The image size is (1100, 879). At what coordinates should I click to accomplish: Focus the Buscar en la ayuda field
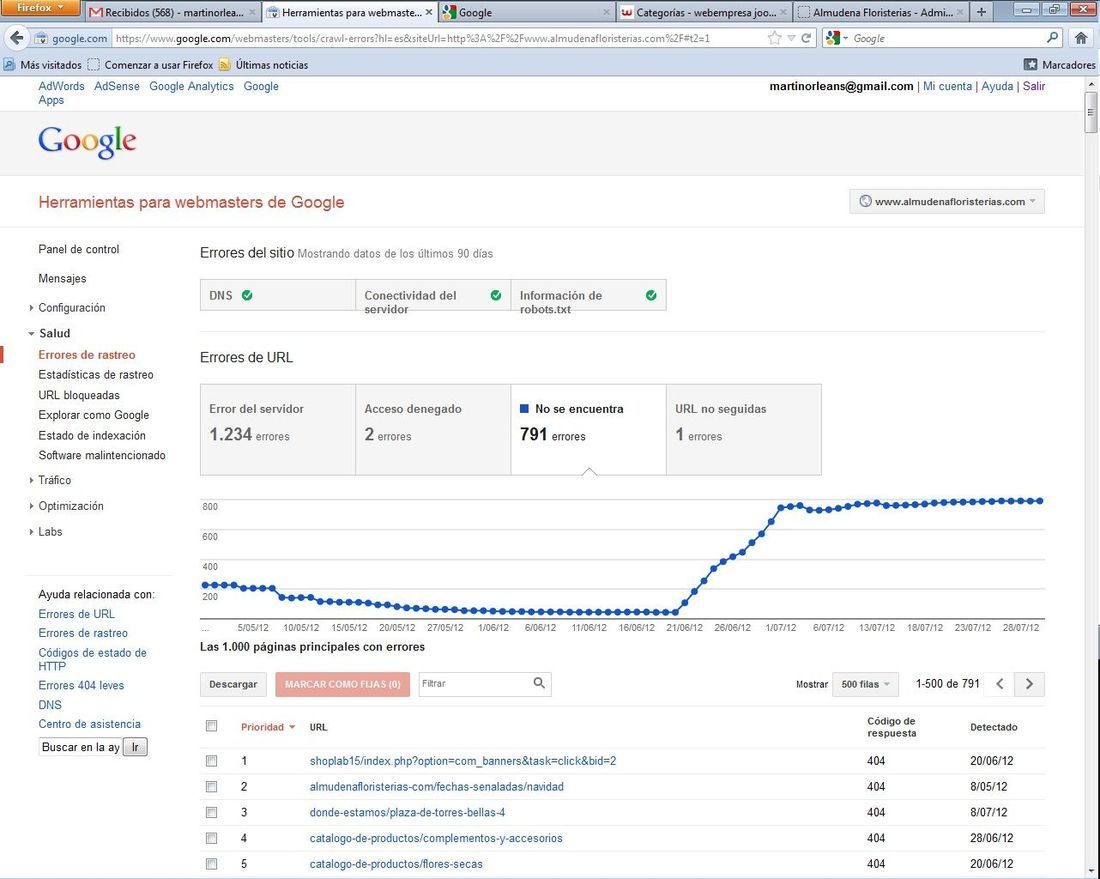[x=80, y=747]
